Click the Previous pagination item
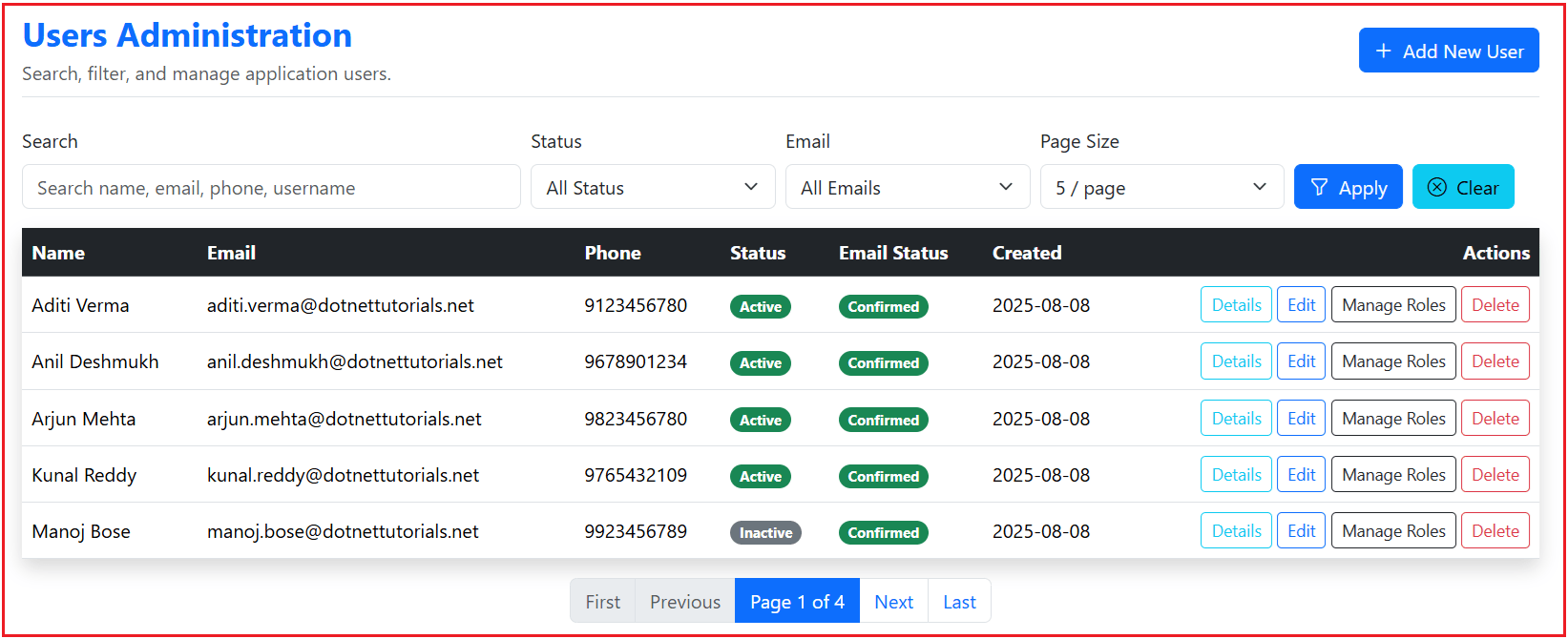 (x=684, y=601)
